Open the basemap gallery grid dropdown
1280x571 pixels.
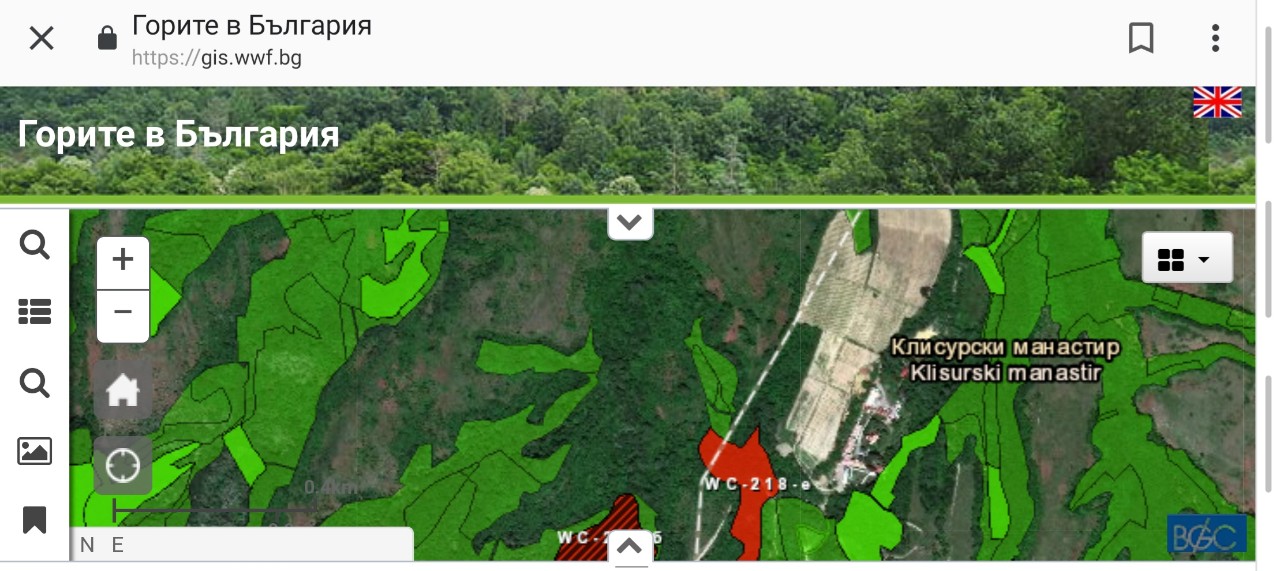pos(1187,259)
